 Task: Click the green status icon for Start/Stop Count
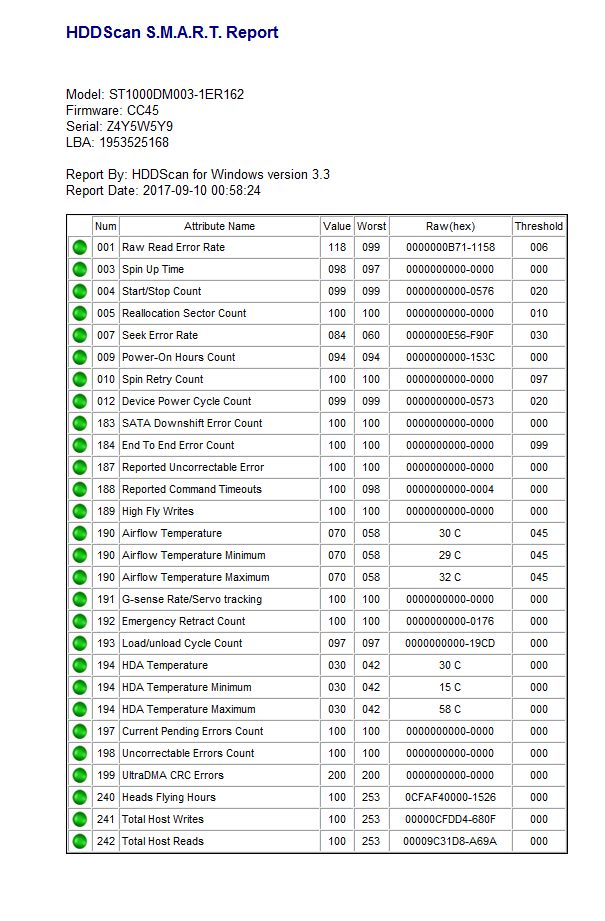(x=80, y=292)
